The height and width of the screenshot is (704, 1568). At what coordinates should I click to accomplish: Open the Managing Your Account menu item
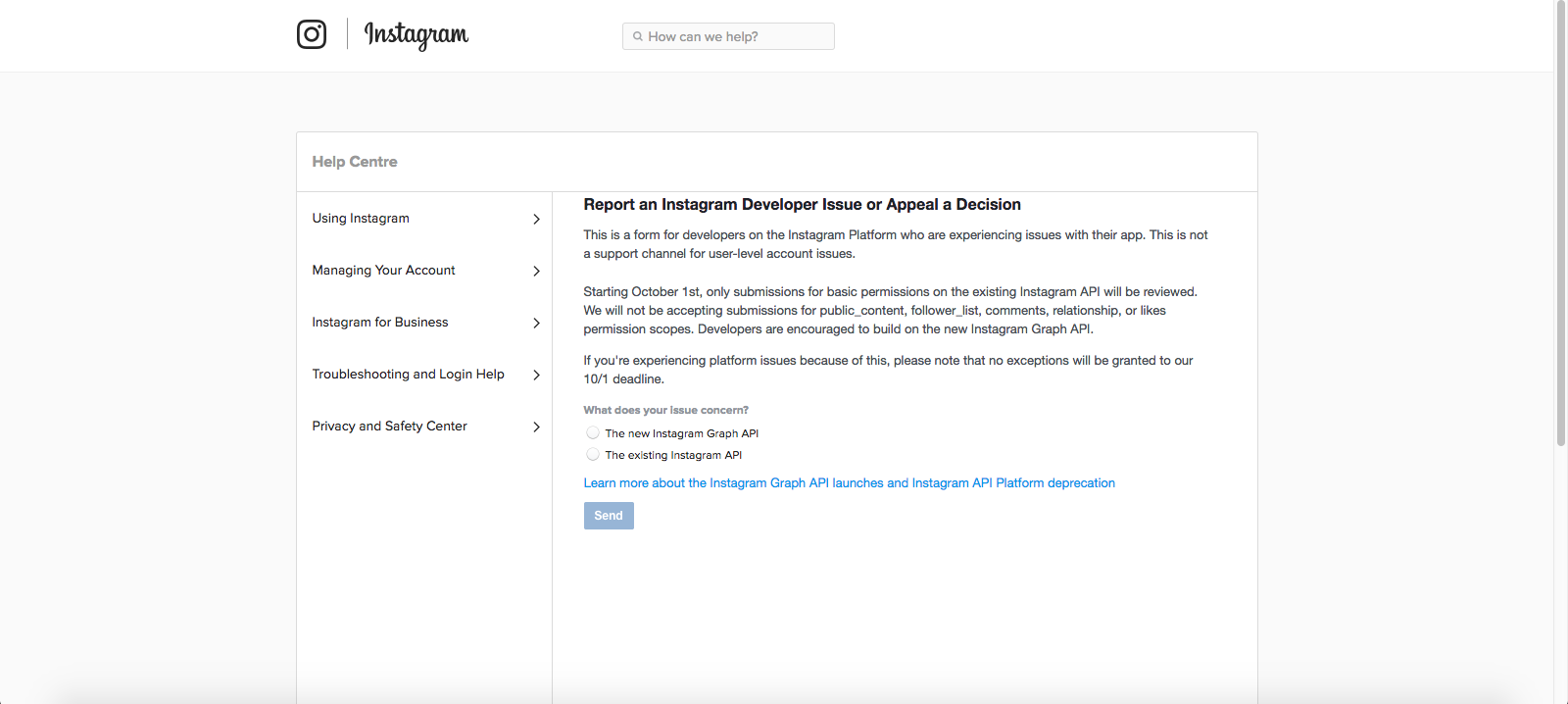pyautogui.click(x=424, y=271)
